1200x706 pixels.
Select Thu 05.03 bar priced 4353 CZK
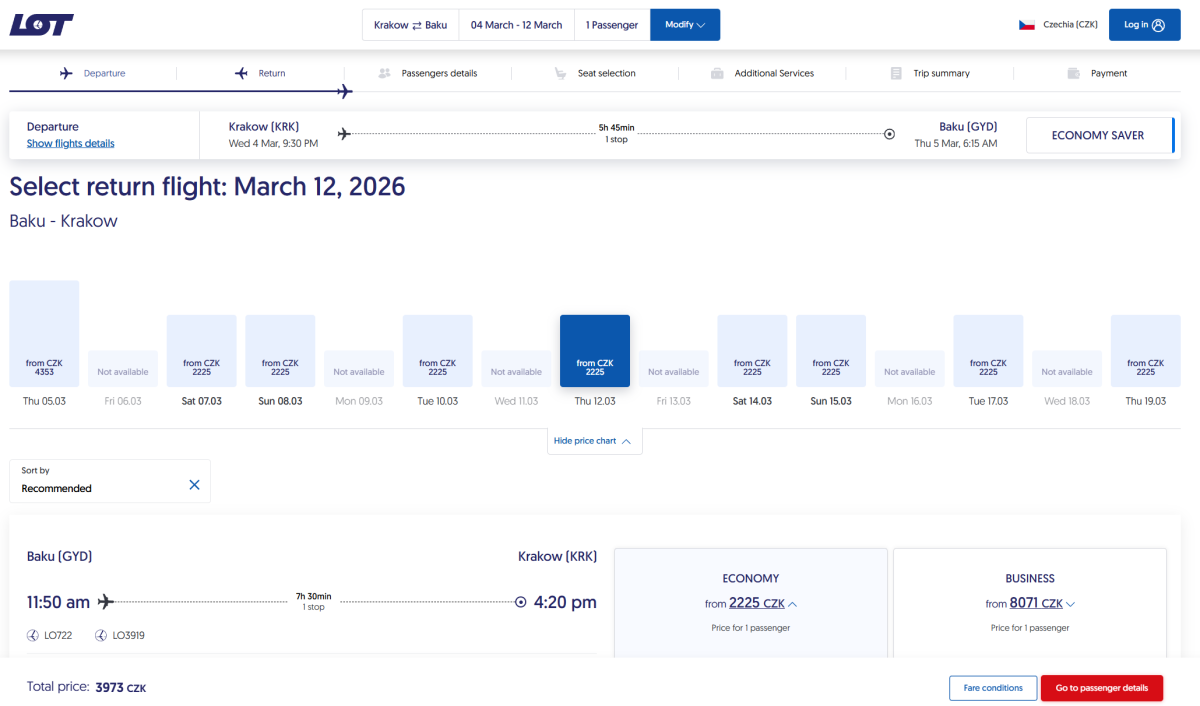pyautogui.click(x=44, y=334)
